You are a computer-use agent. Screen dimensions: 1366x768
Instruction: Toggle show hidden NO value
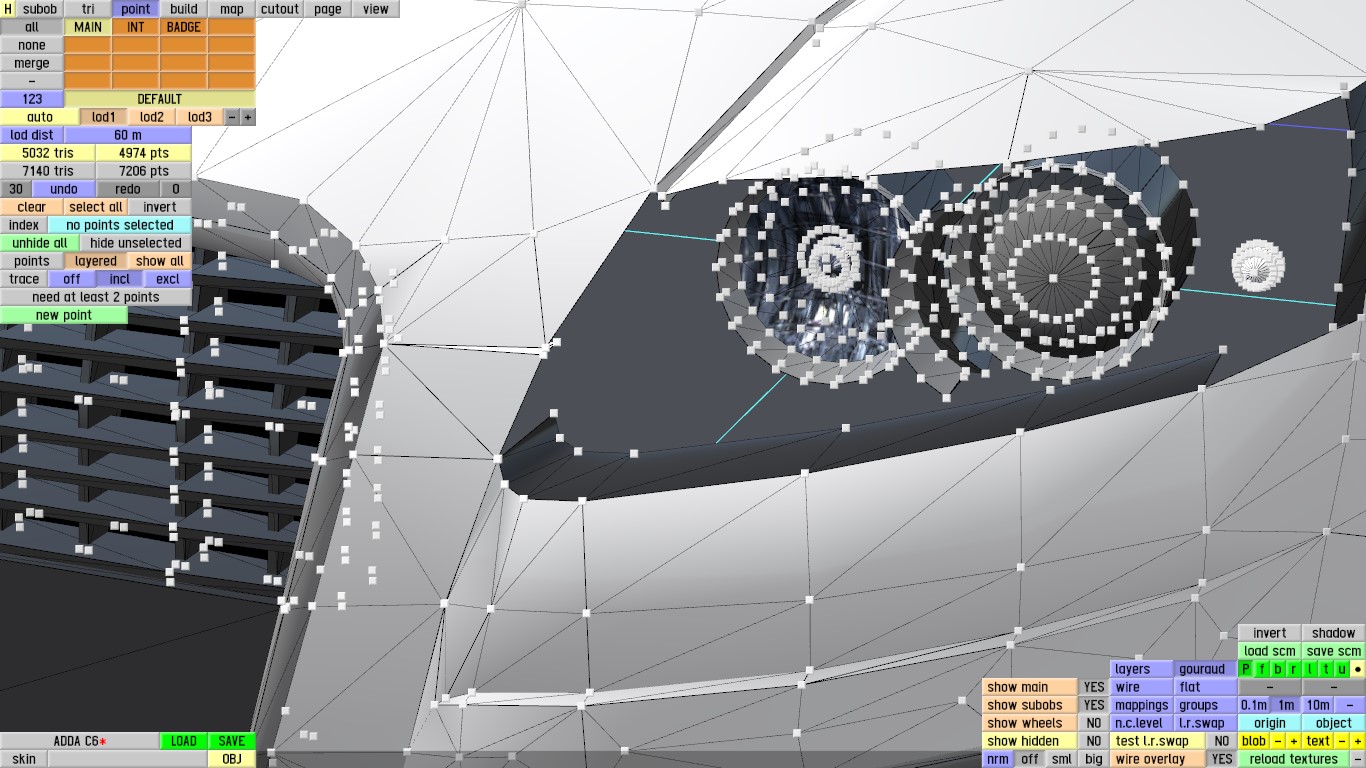pyautogui.click(x=1094, y=741)
